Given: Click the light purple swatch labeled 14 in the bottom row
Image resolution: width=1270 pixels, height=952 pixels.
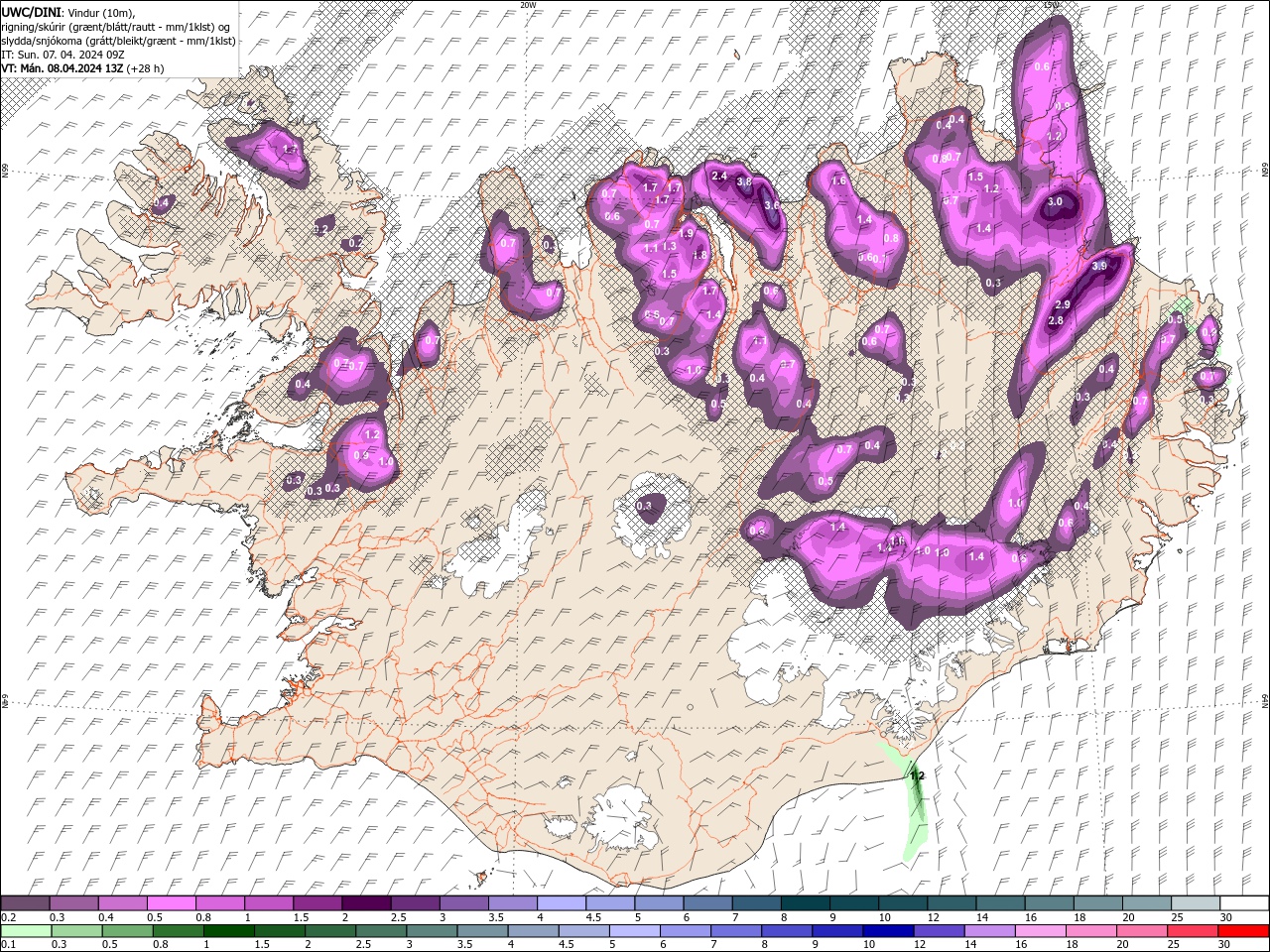Looking at the screenshot, I should point(989,931).
